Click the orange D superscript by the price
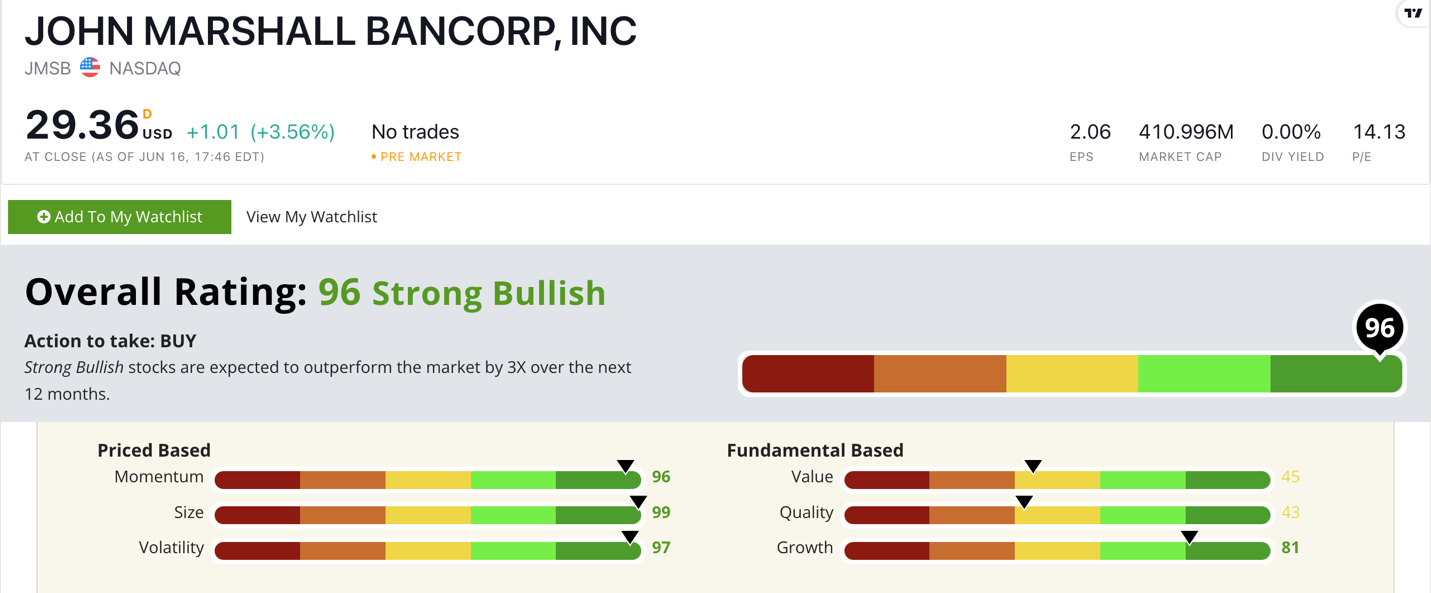Screen dimensions: 1431x593 click(x=147, y=114)
